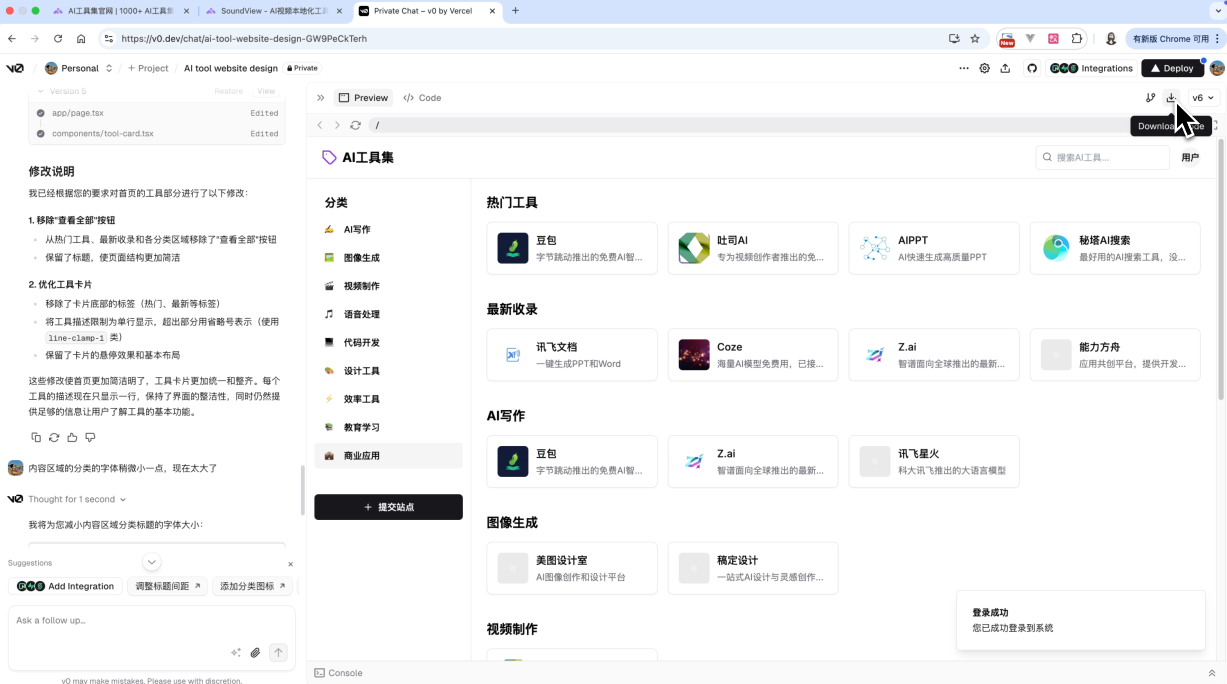Image resolution: width=1227 pixels, height=684 pixels.
Task: Open the v6 version dropdown
Action: pos(1203,98)
